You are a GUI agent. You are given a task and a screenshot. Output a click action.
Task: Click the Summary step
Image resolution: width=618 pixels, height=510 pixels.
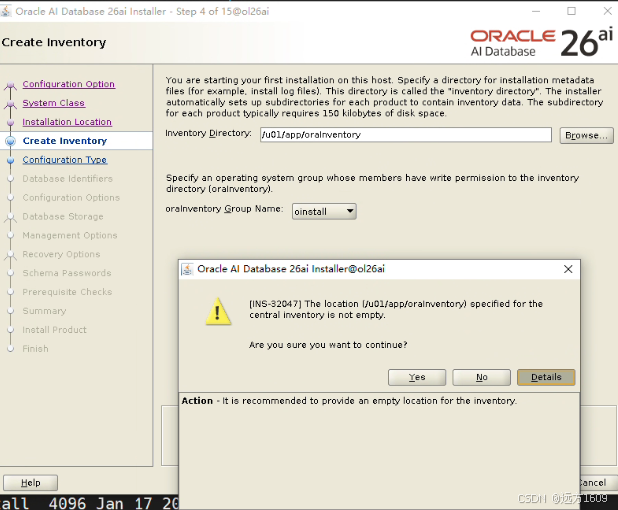[x=44, y=311]
